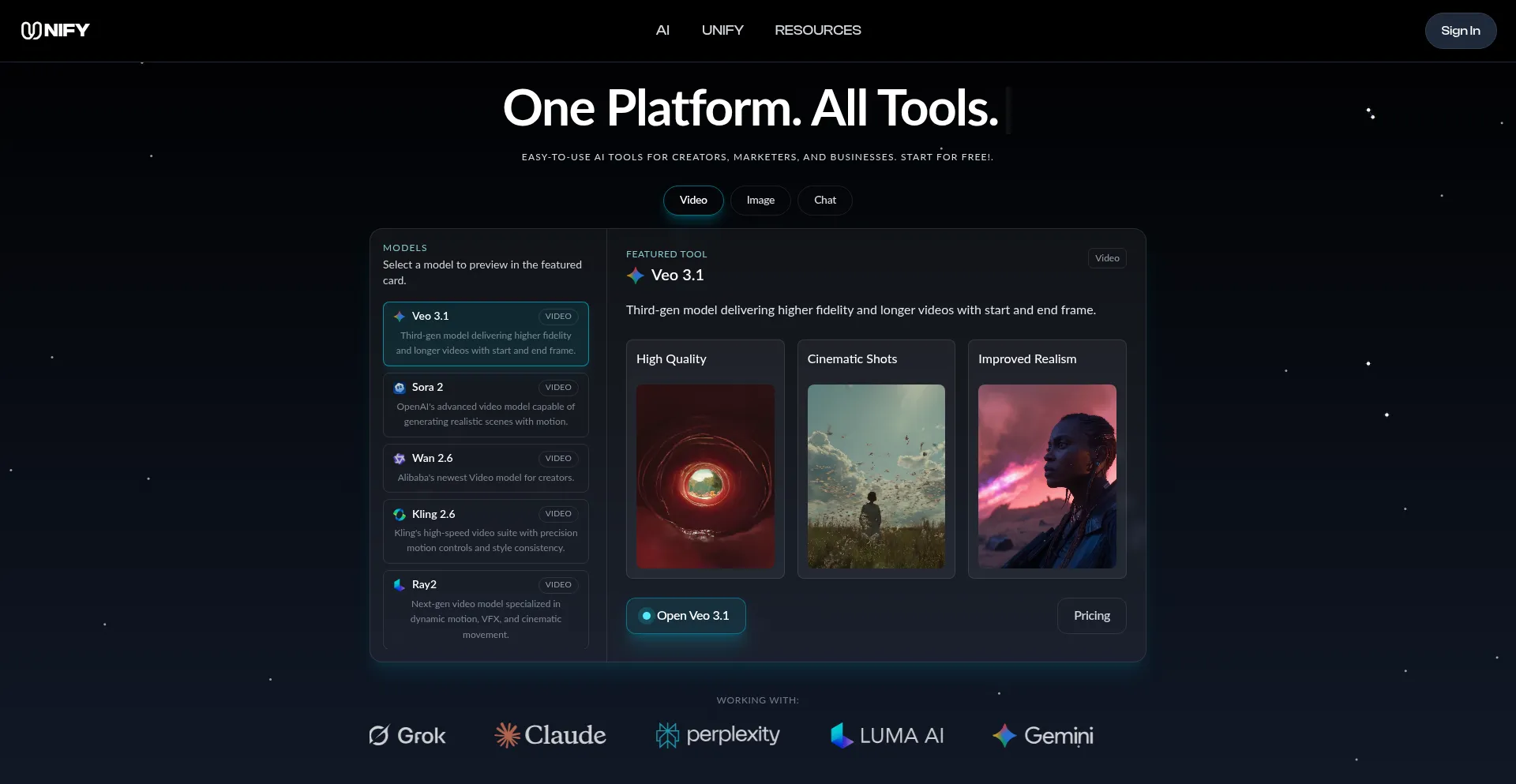Click the 'One Platform. All Tools.' headline
Screen dimensions: 1516x784
pyautogui.click(x=751, y=108)
